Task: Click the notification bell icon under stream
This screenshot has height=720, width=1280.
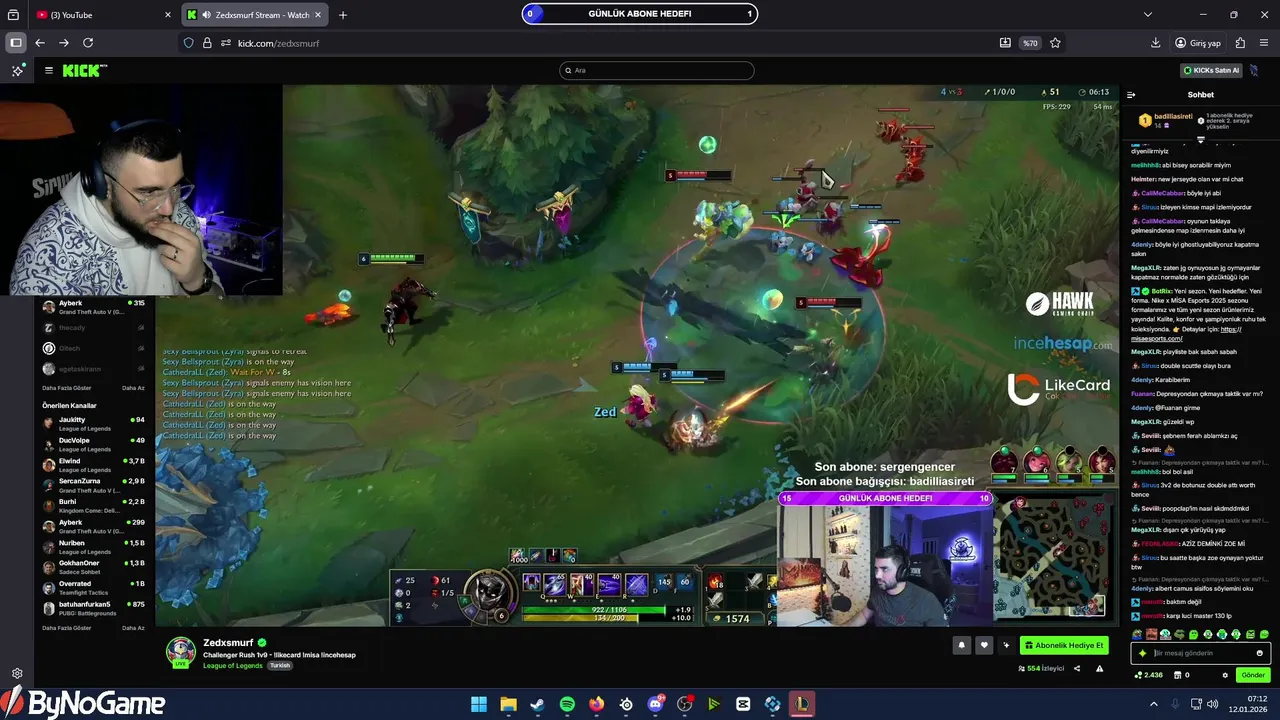Action: [x=962, y=645]
